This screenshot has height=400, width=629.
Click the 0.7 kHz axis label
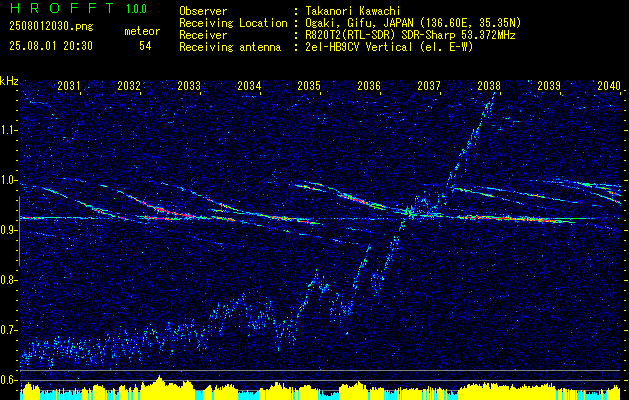click(8, 330)
